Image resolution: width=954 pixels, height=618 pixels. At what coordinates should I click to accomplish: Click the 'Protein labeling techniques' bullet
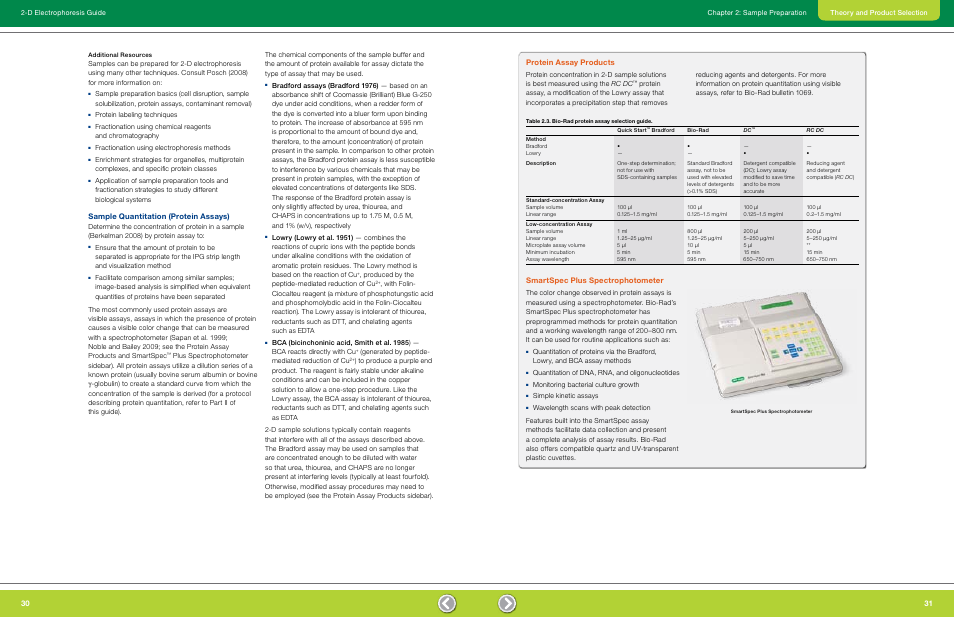point(136,114)
